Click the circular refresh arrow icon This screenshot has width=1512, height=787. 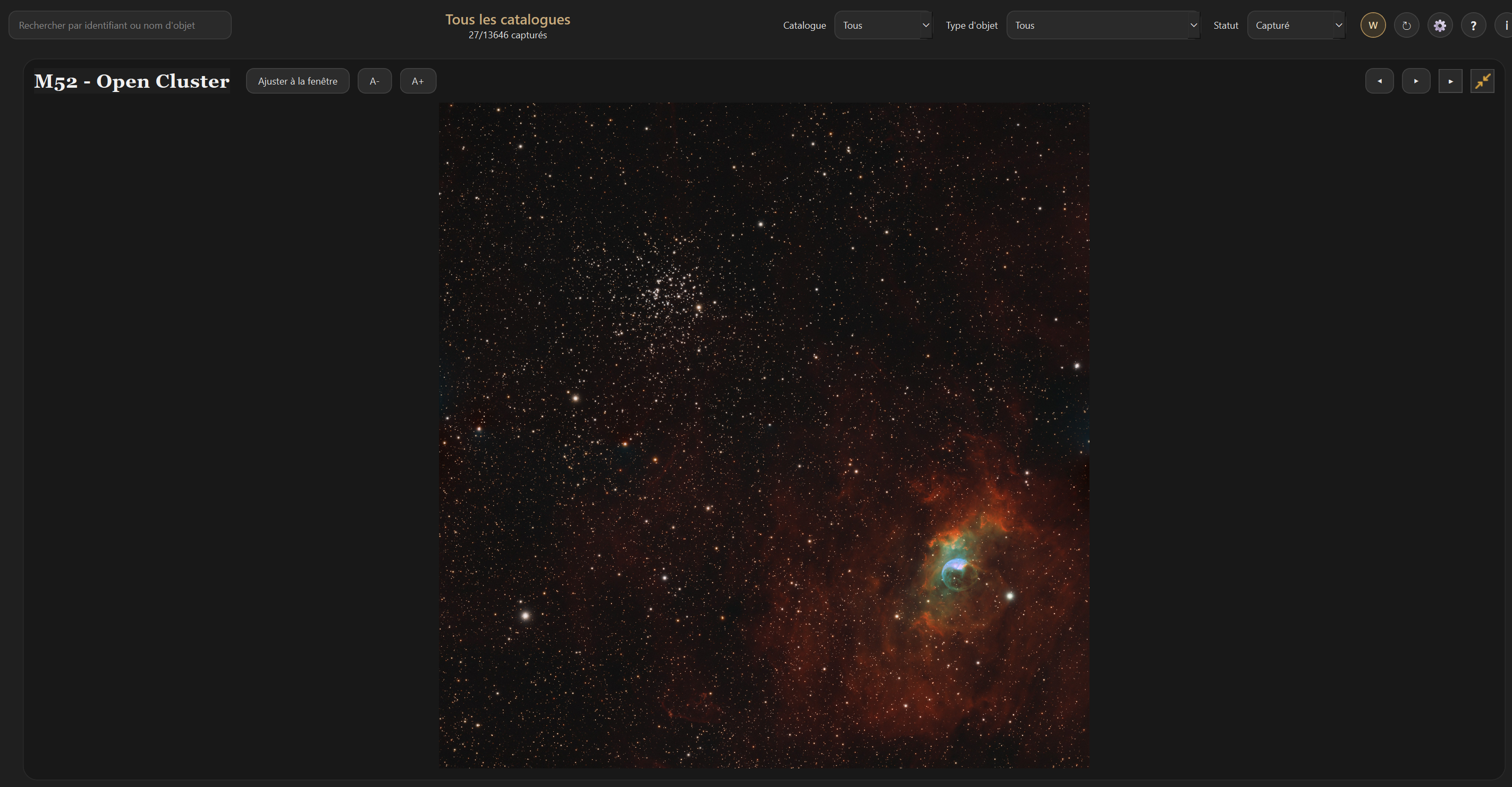tap(1406, 25)
